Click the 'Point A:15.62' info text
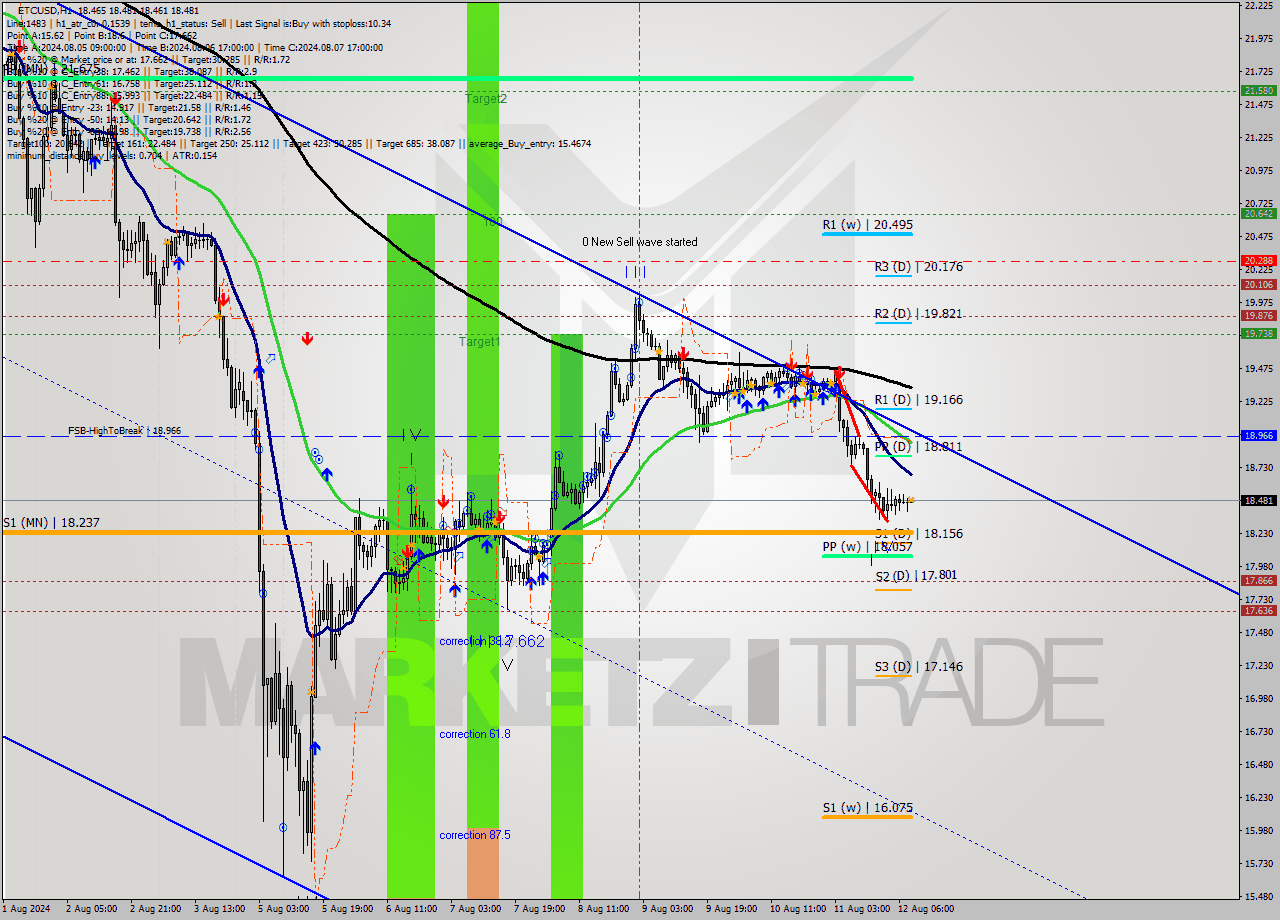The height and width of the screenshot is (920, 1280). [35, 35]
